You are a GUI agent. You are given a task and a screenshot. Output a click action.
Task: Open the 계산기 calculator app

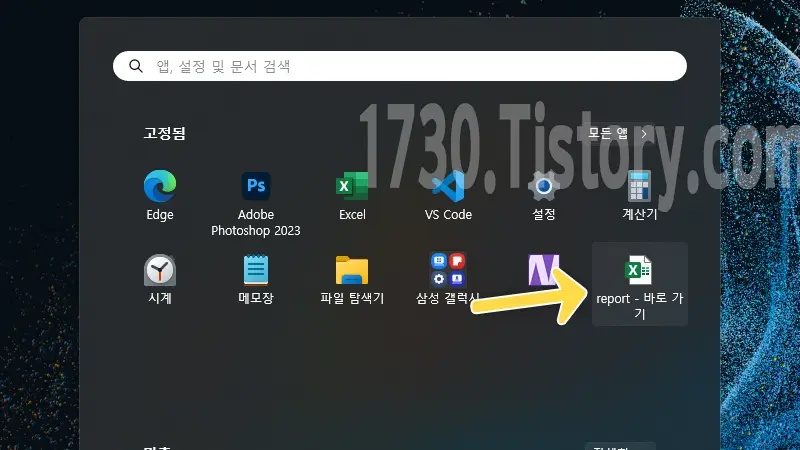tap(640, 196)
